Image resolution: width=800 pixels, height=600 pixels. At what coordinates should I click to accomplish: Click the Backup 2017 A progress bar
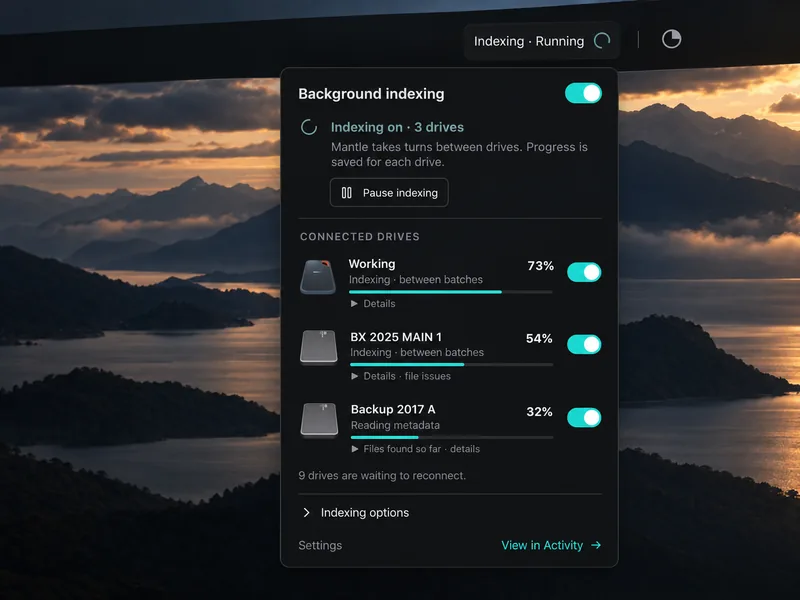click(x=452, y=437)
